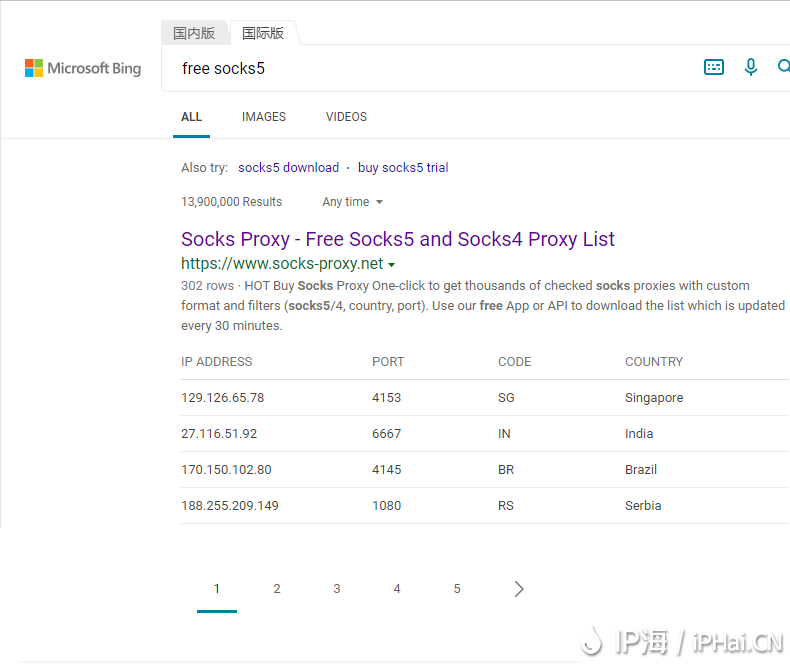
Task: Click the 'socks5 download' suggestion
Action: point(288,168)
